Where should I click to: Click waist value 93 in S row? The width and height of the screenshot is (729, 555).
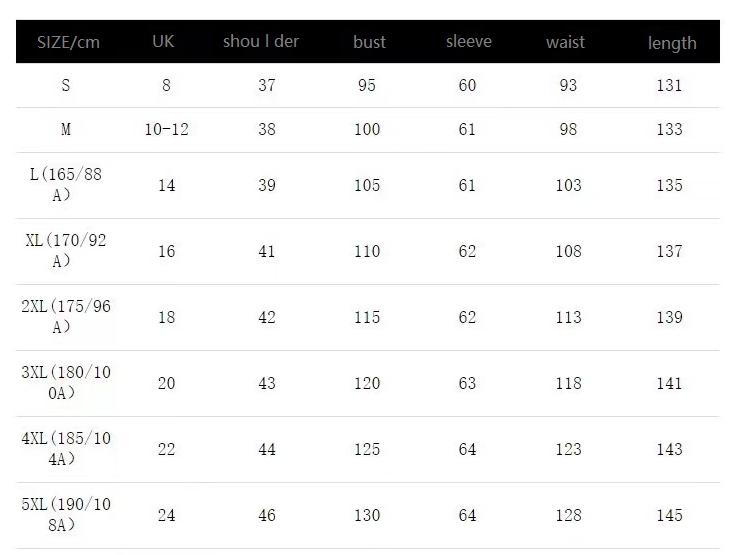coord(568,85)
